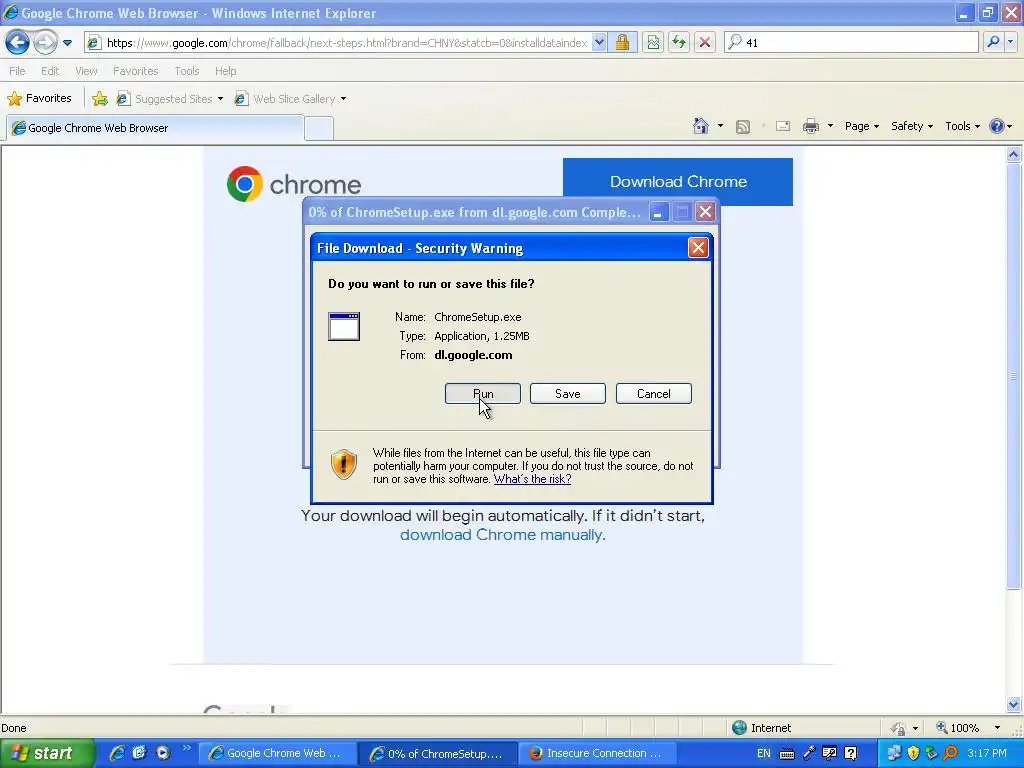Click the download Chrome manually link
The height and width of the screenshot is (768, 1024).
[x=501, y=535]
